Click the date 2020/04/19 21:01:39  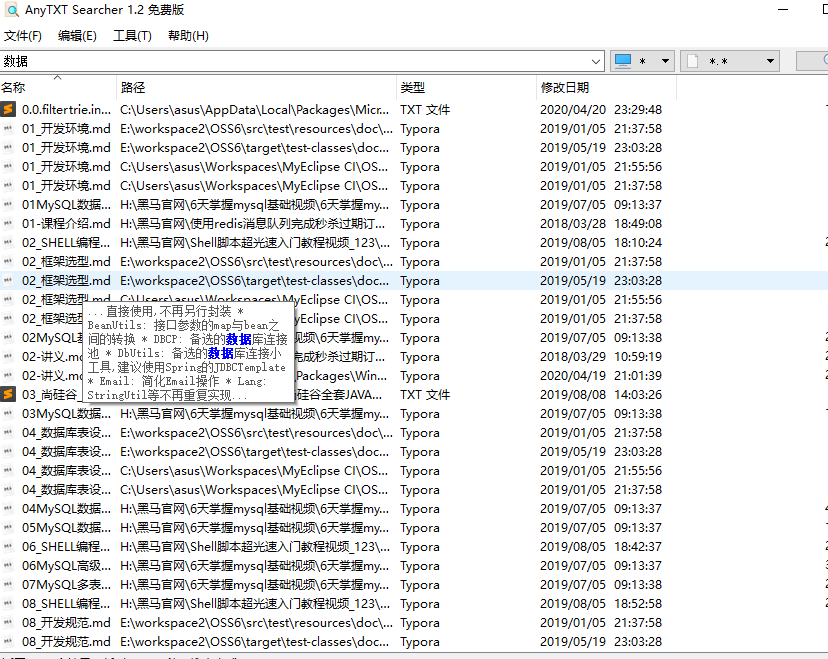click(x=601, y=375)
